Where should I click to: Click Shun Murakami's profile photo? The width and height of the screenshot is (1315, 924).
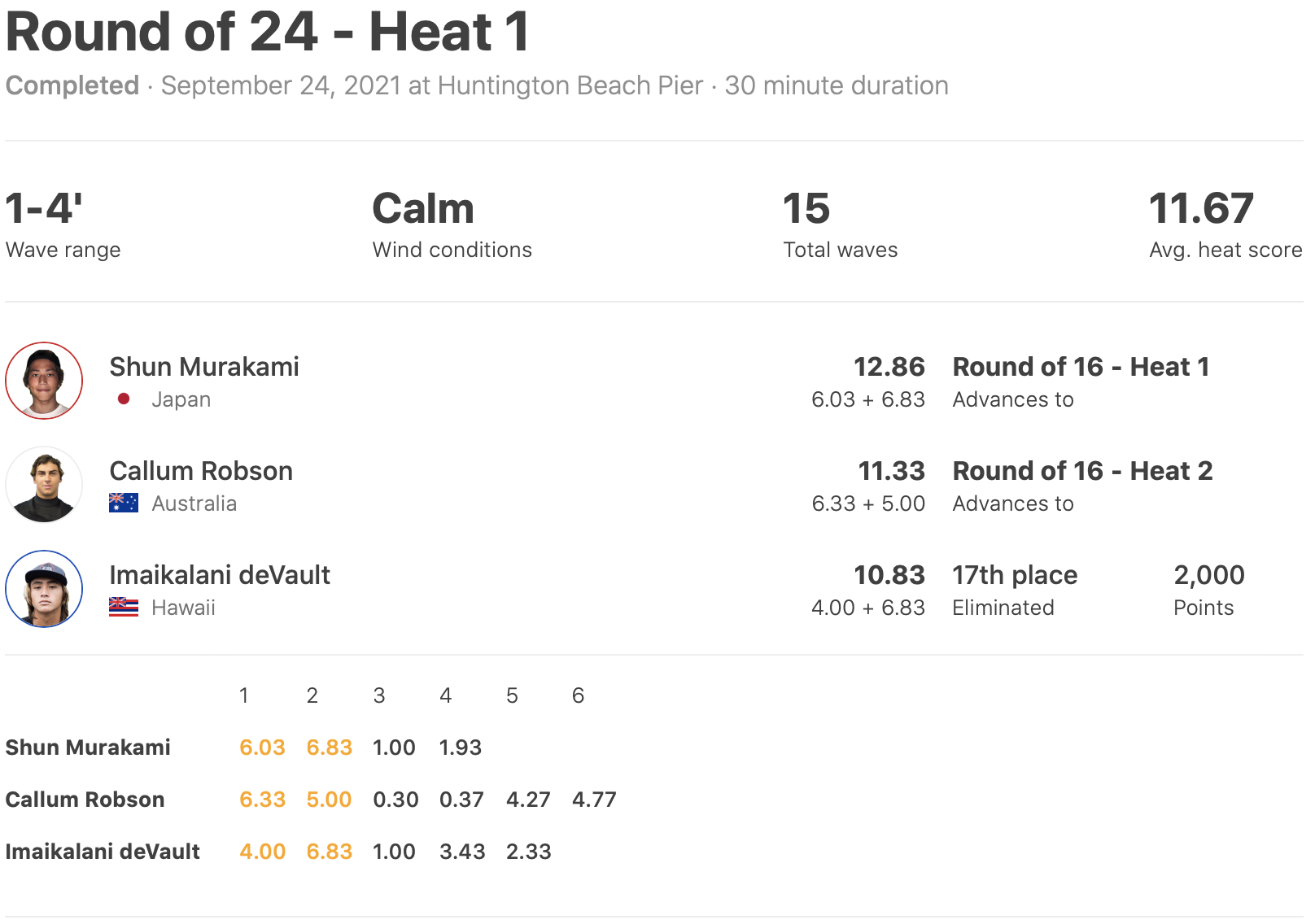click(x=44, y=381)
